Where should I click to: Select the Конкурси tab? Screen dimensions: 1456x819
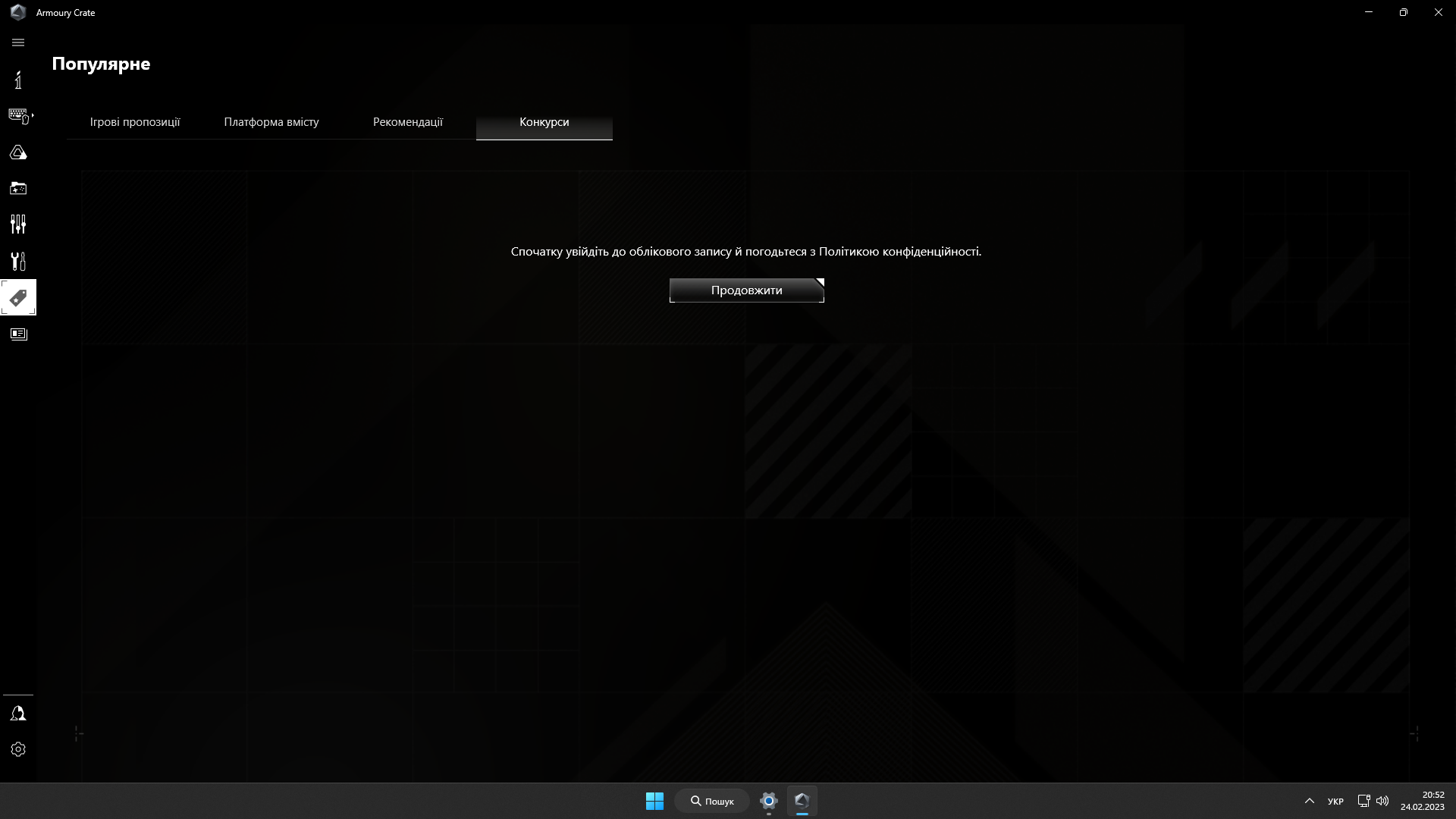click(544, 122)
